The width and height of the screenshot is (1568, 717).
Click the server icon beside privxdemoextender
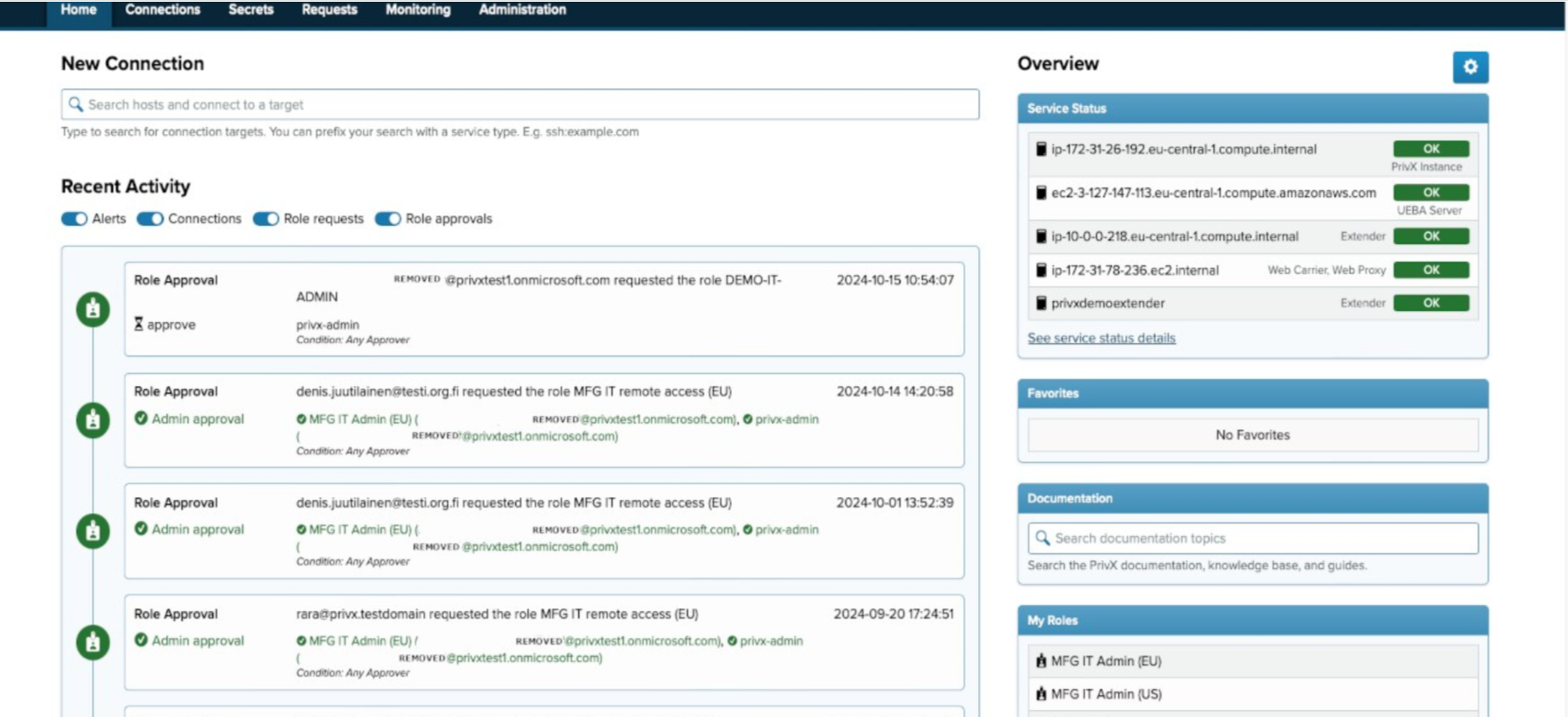click(x=1041, y=303)
